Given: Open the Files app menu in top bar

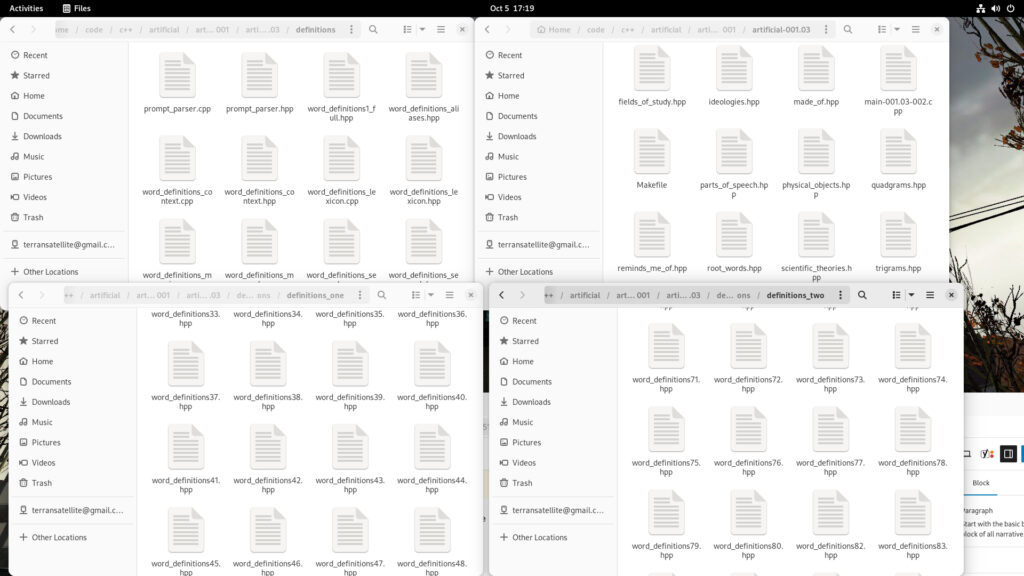Looking at the screenshot, I should (75, 8).
